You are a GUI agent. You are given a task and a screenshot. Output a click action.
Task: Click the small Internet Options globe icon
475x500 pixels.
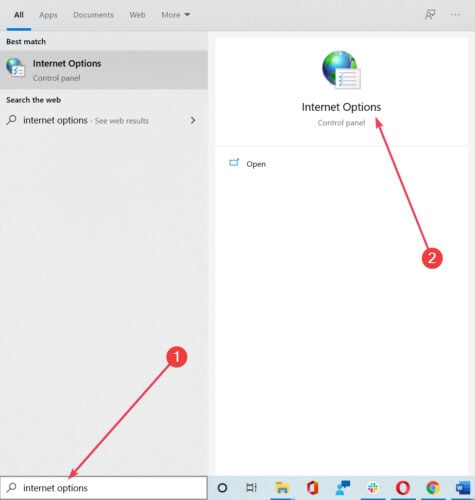15,67
